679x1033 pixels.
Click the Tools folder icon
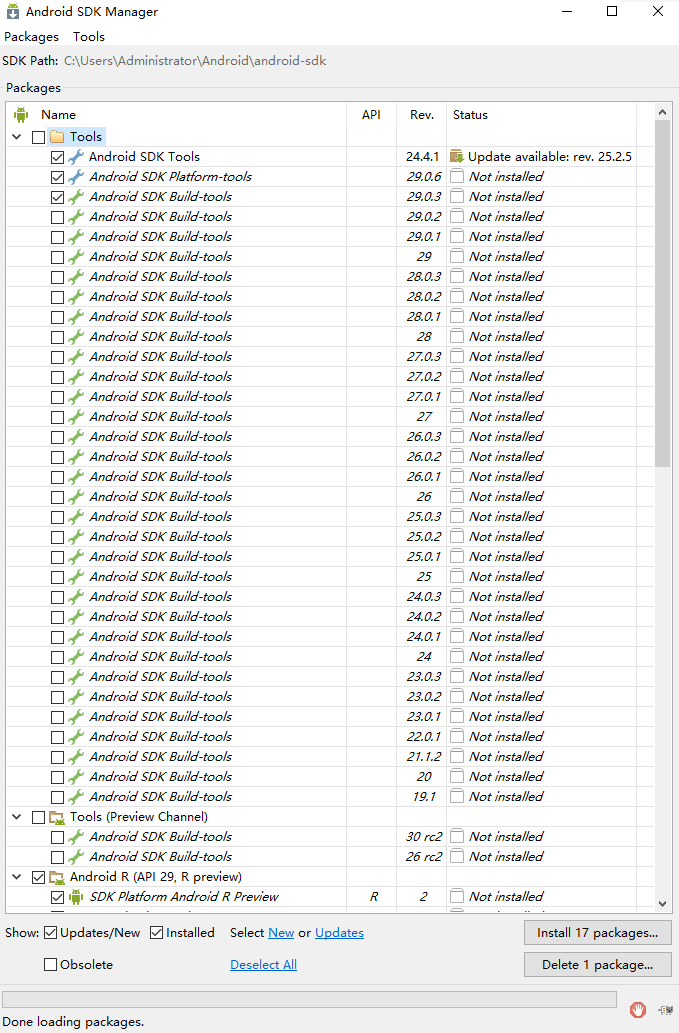[x=57, y=136]
